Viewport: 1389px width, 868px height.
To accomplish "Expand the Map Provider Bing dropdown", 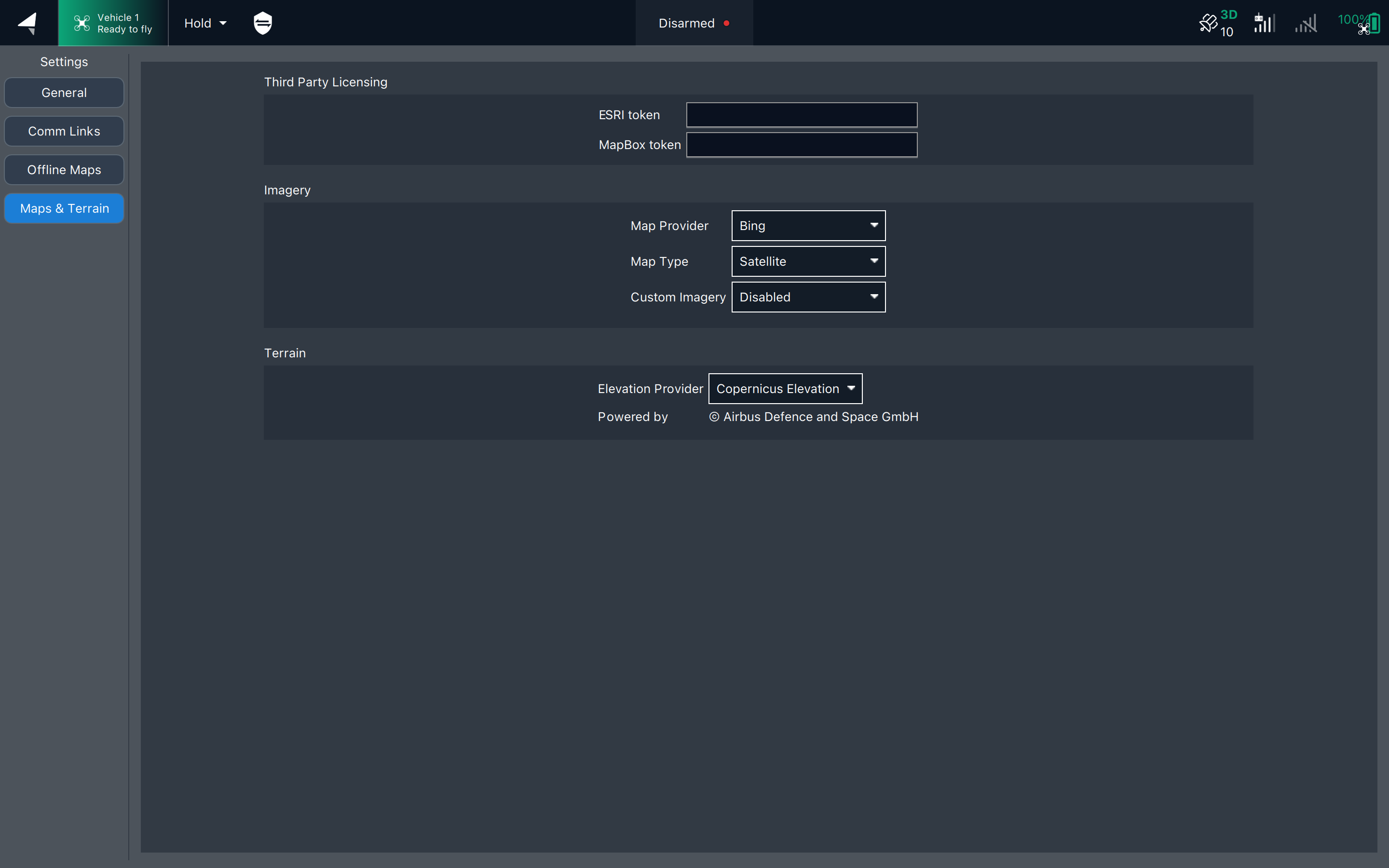I will point(808,226).
